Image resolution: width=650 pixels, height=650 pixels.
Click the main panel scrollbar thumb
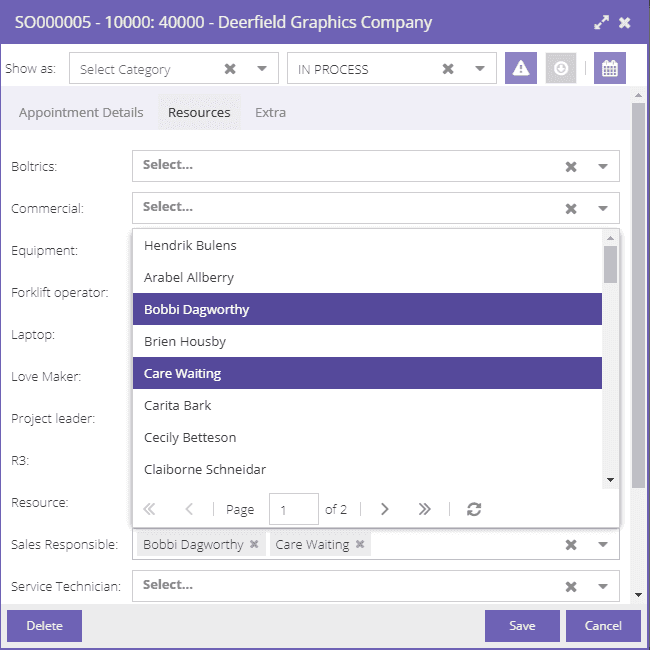[638, 295]
